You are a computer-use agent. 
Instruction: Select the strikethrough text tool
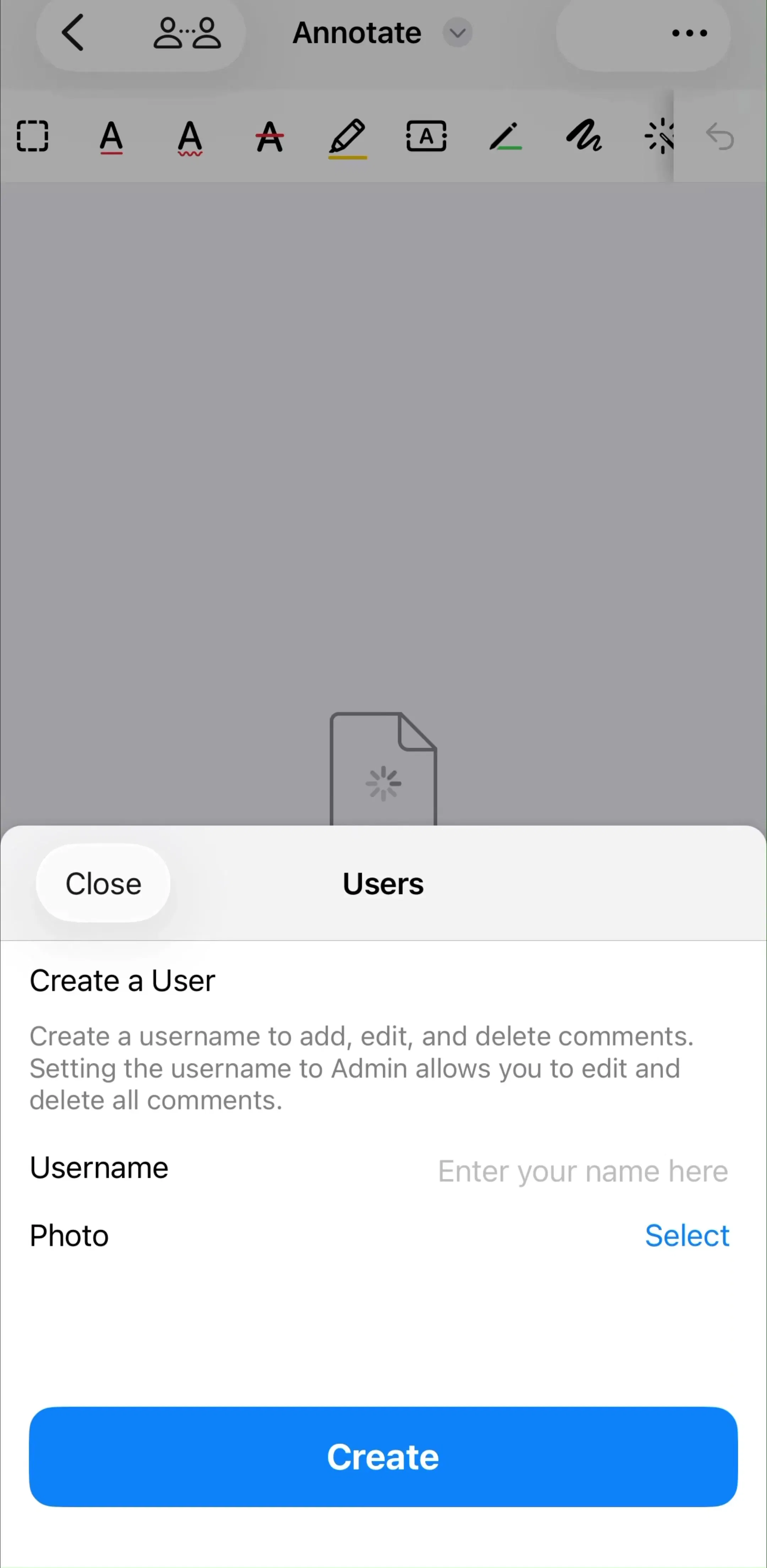click(x=270, y=136)
